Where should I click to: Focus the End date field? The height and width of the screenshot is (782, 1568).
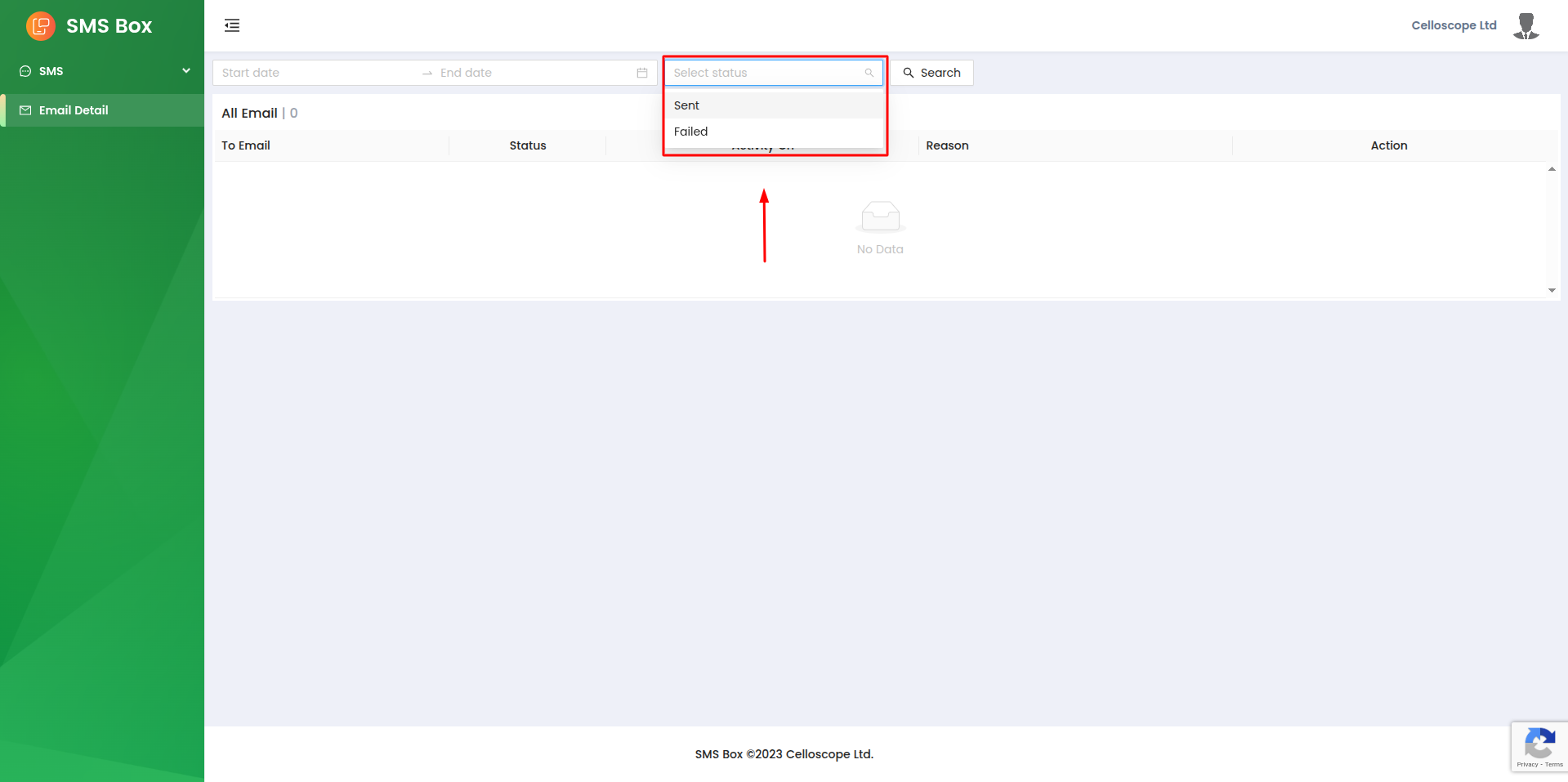[x=531, y=73]
